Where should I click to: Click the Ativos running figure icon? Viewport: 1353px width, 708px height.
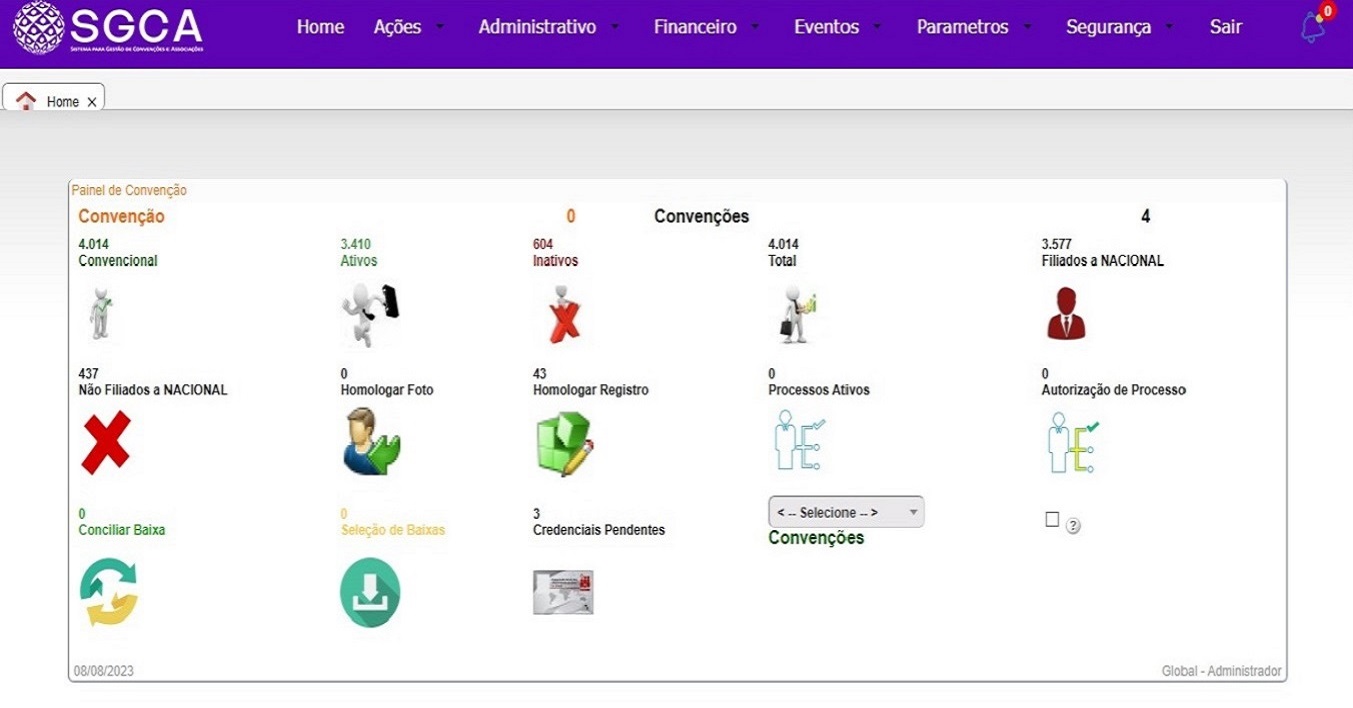[369, 314]
